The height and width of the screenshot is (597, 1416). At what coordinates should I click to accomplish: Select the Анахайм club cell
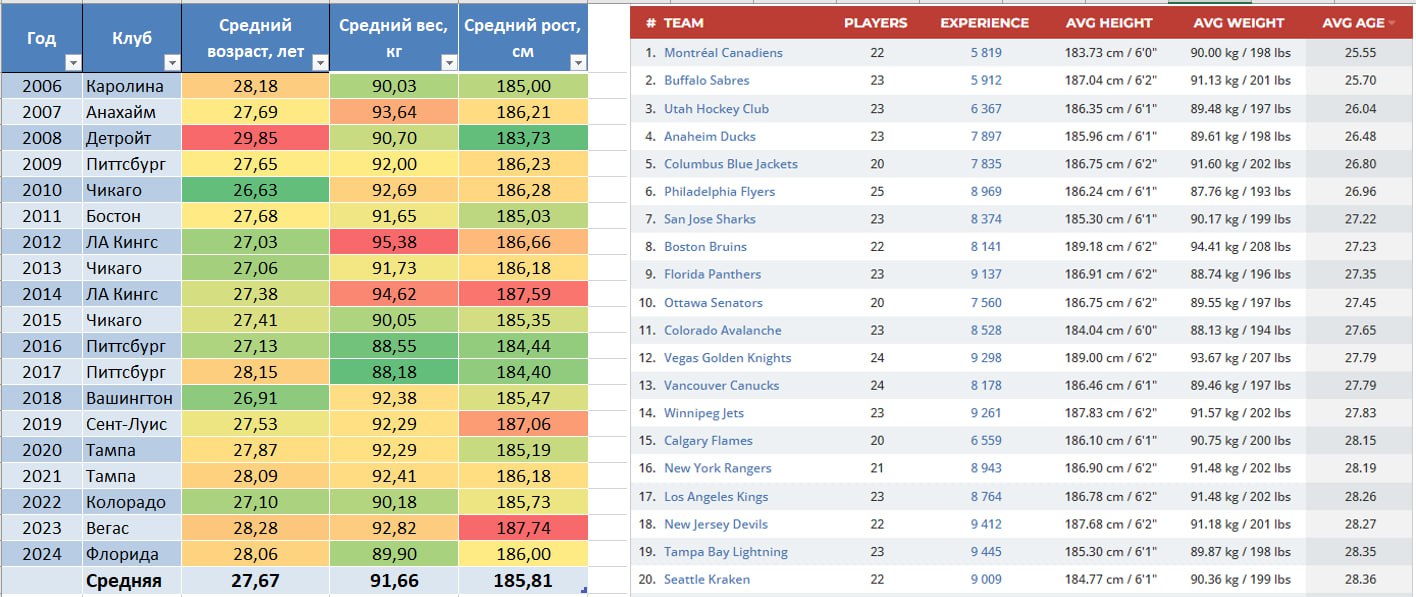pyautogui.click(x=132, y=113)
